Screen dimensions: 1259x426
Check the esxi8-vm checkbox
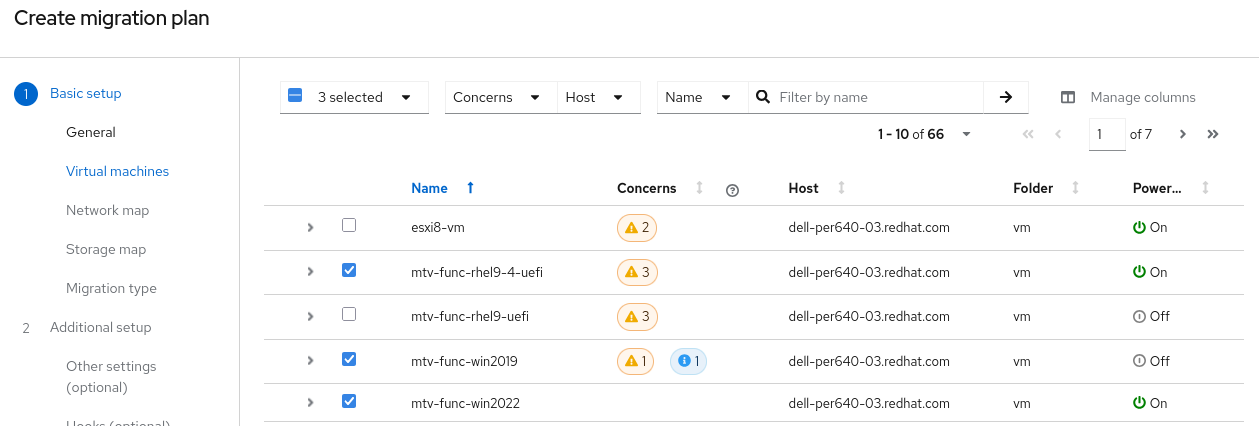pyautogui.click(x=349, y=226)
